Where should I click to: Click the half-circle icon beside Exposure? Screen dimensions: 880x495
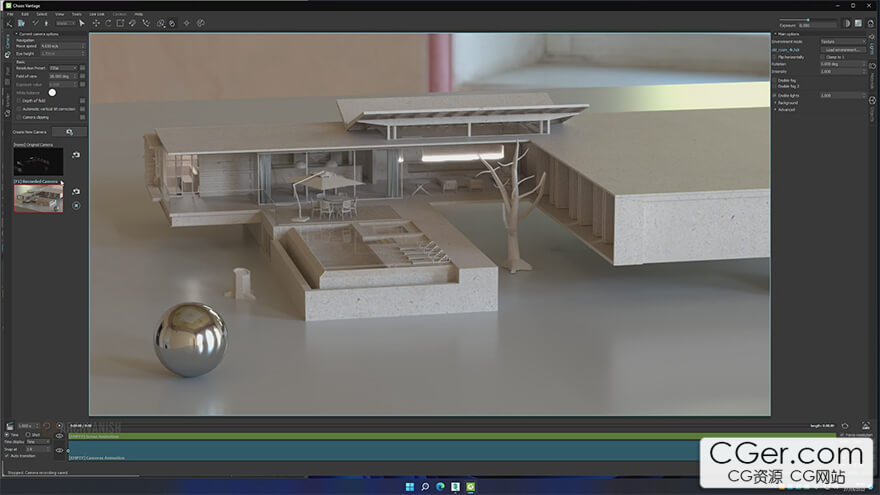click(846, 23)
